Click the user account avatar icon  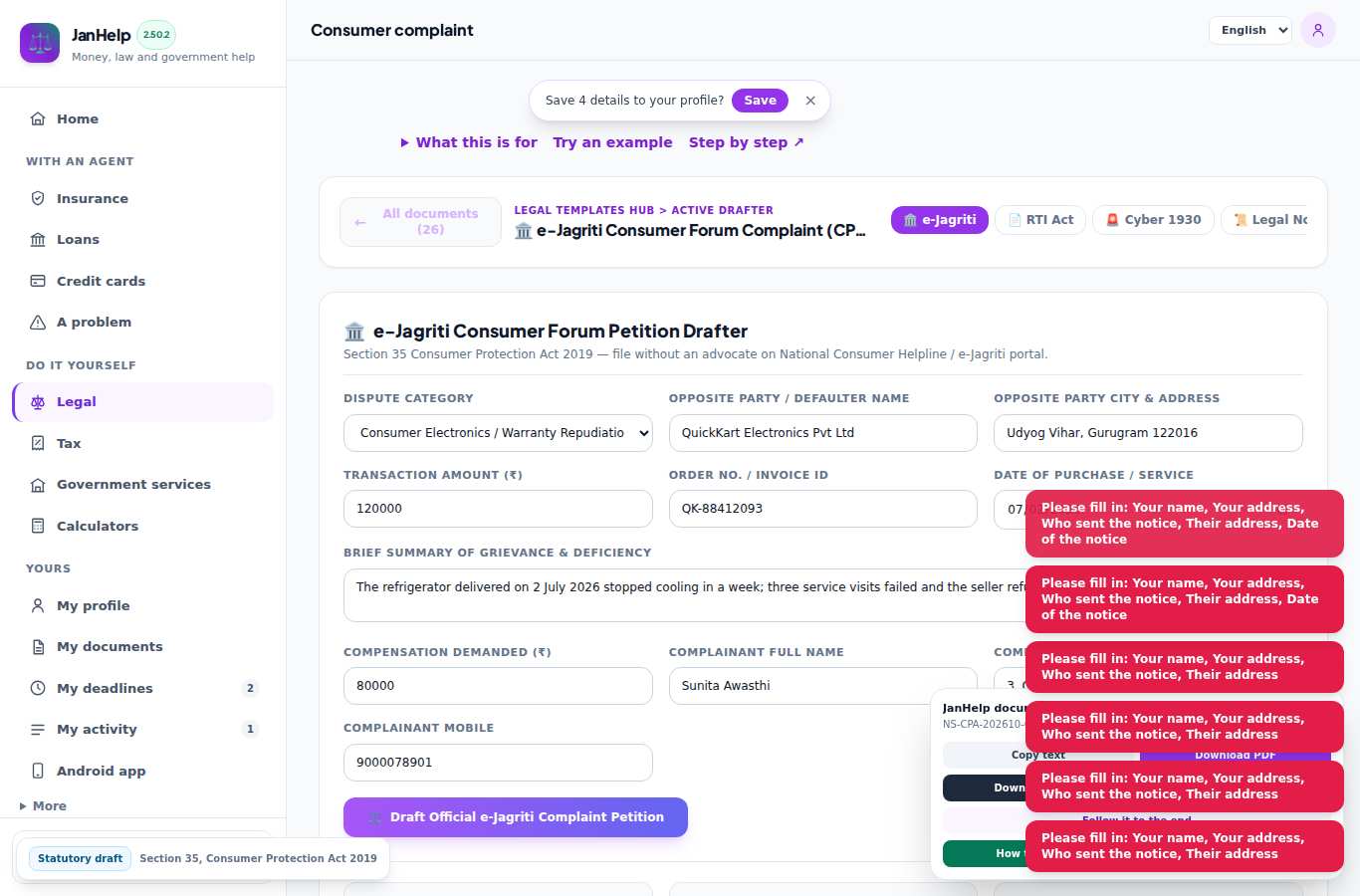tap(1318, 30)
